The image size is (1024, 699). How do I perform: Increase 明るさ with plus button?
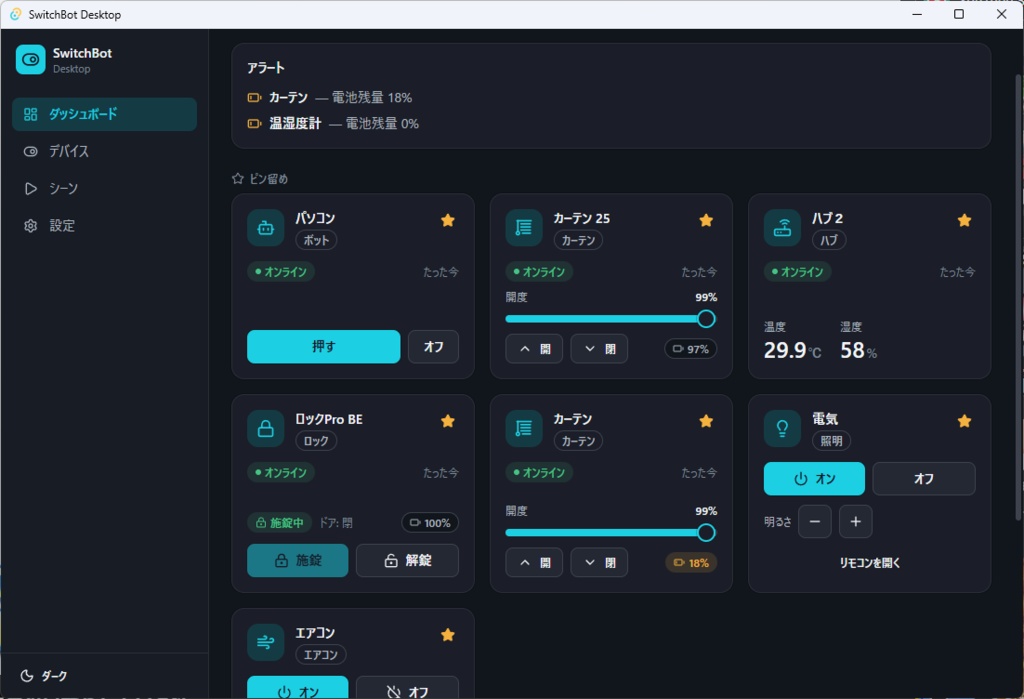tap(856, 521)
